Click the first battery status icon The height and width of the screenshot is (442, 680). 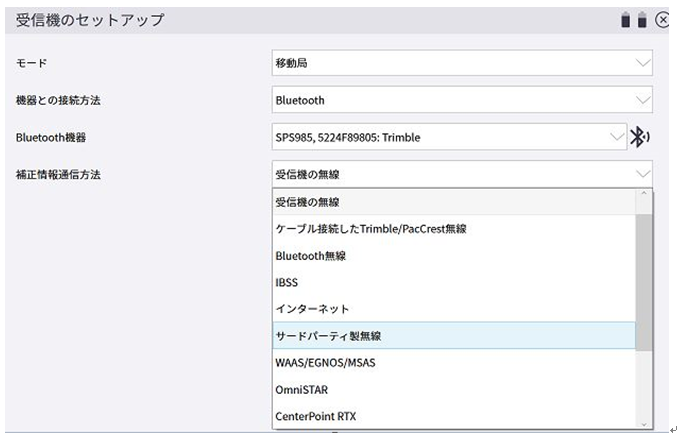pos(626,20)
